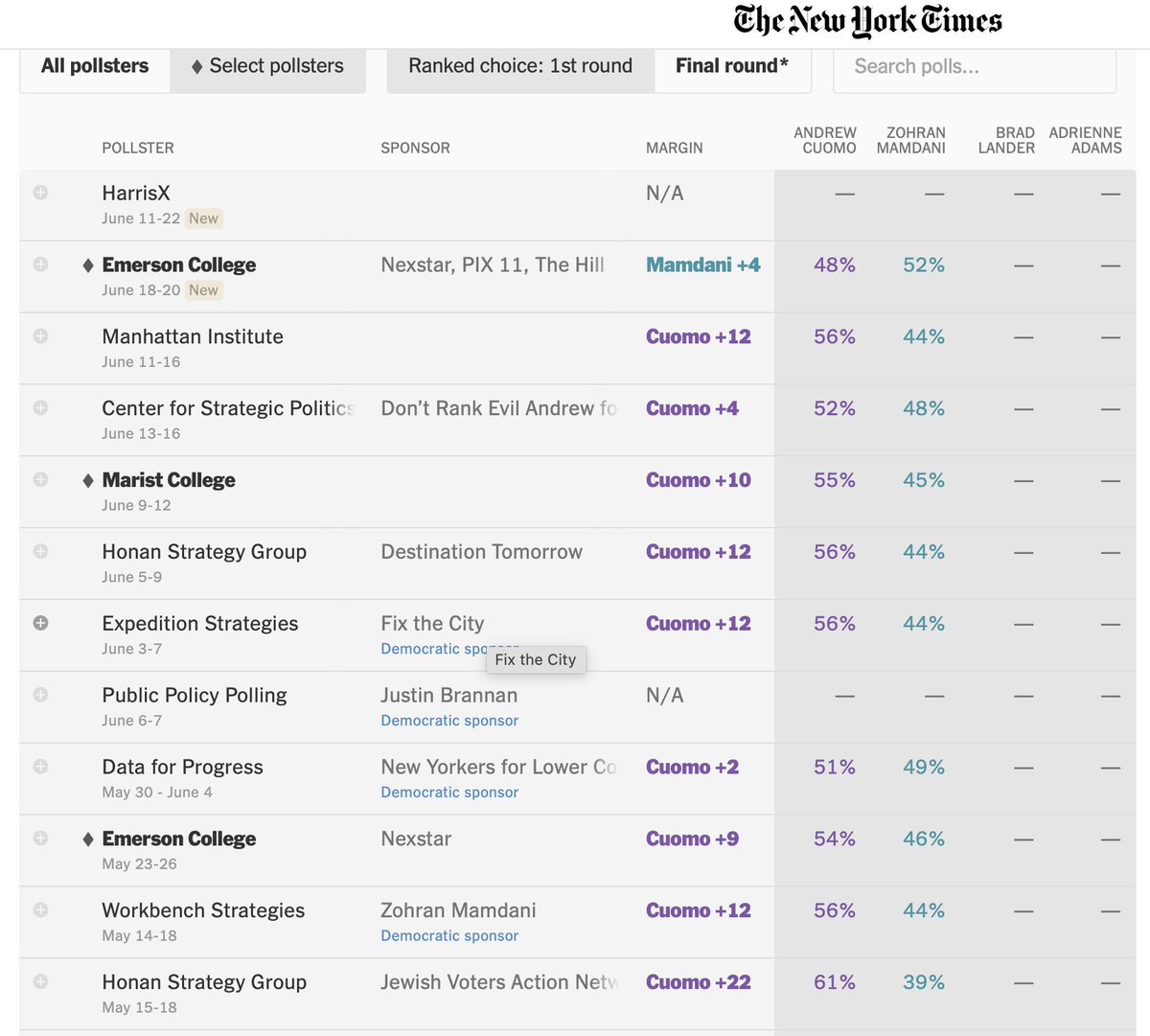
Task: Expand the Emerson College May 23-26 row
Action: click(40, 838)
